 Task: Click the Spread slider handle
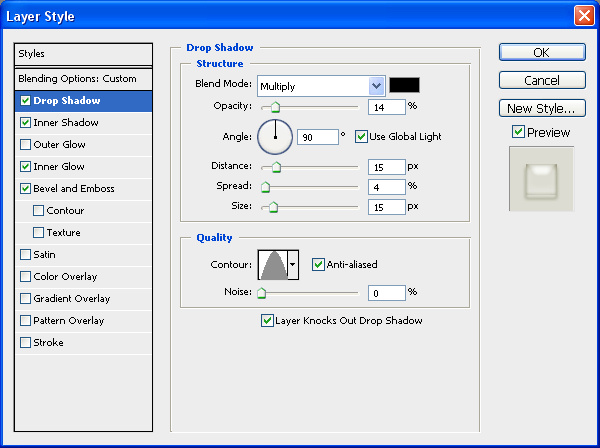pyautogui.click(x=265, y=187)
